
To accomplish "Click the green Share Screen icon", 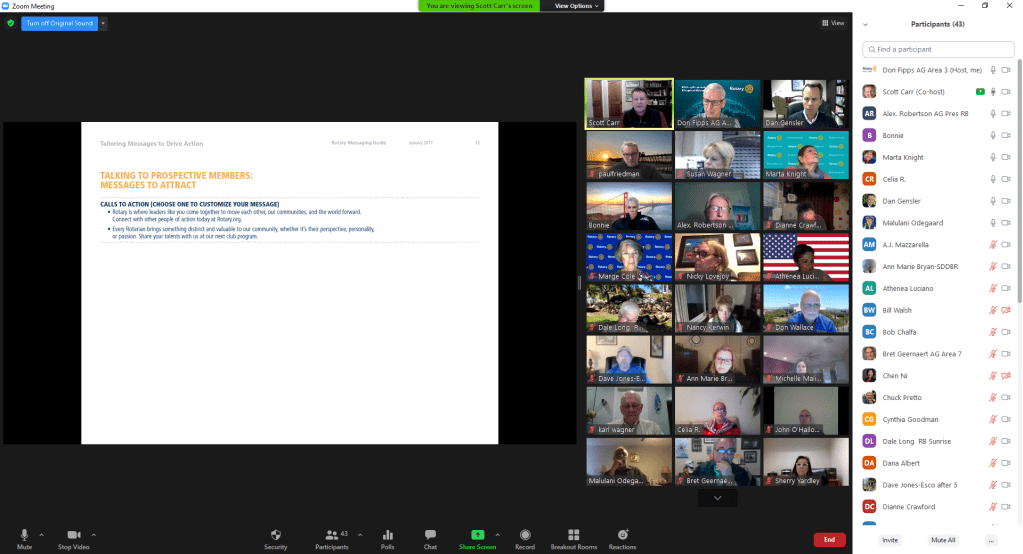I will 477,535.
